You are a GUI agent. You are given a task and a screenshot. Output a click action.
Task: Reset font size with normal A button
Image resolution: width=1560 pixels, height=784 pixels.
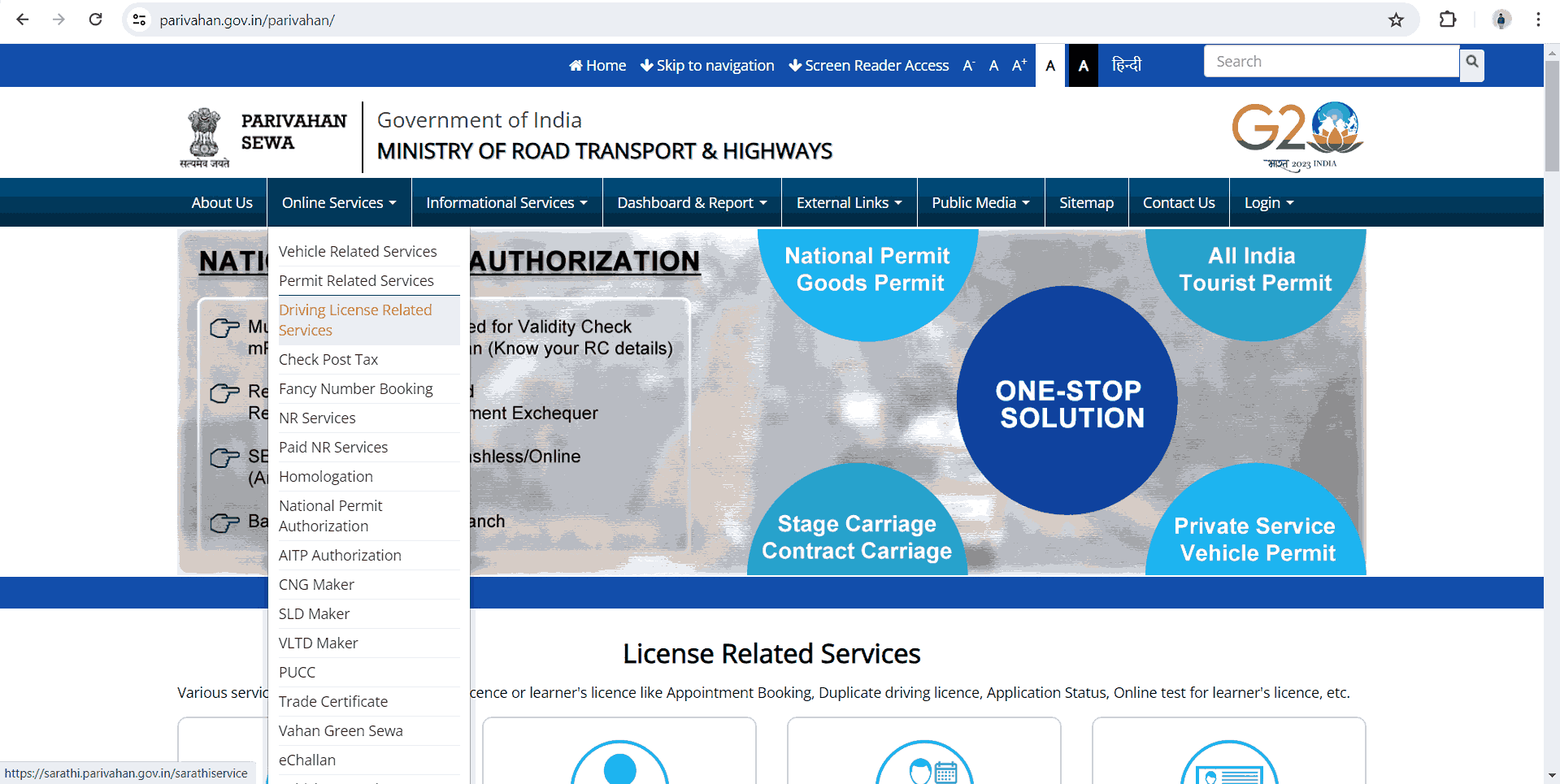click(x=993, y=66)
